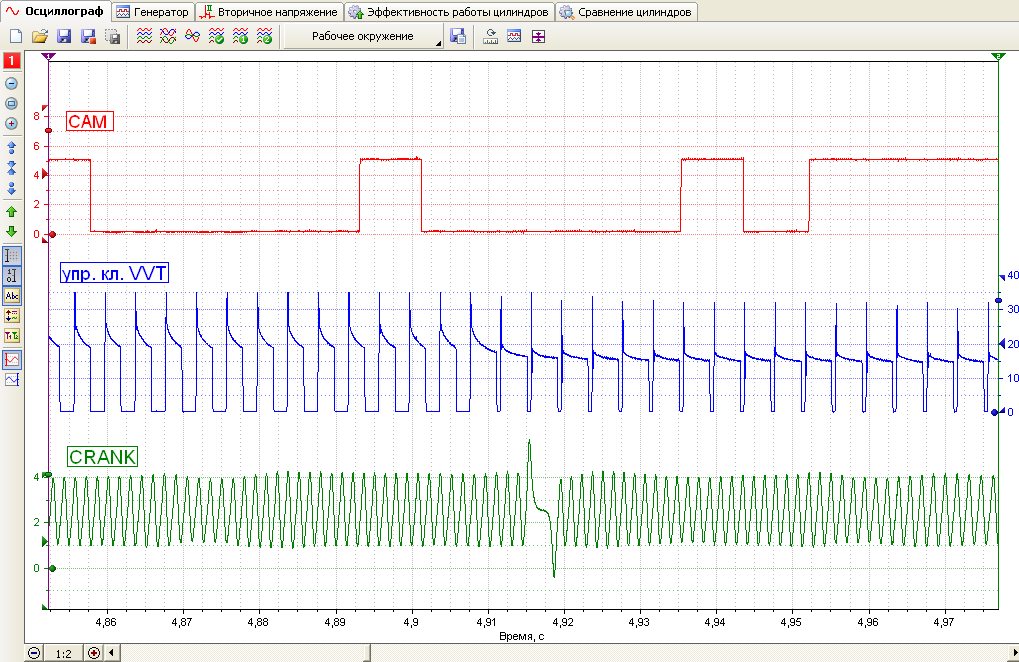
Task: Toggle the Abc channel labels button
Action: click(x=12, y=296)
